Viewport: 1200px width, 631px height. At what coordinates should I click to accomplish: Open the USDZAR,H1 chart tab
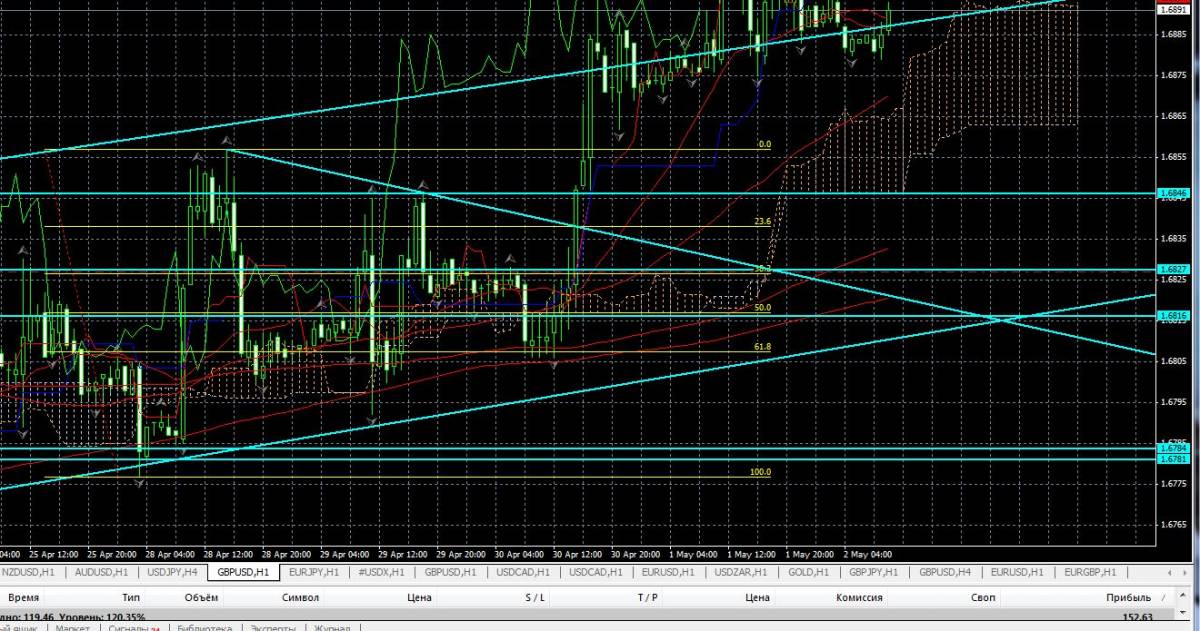pyautogui.click(x=742, y=573)
